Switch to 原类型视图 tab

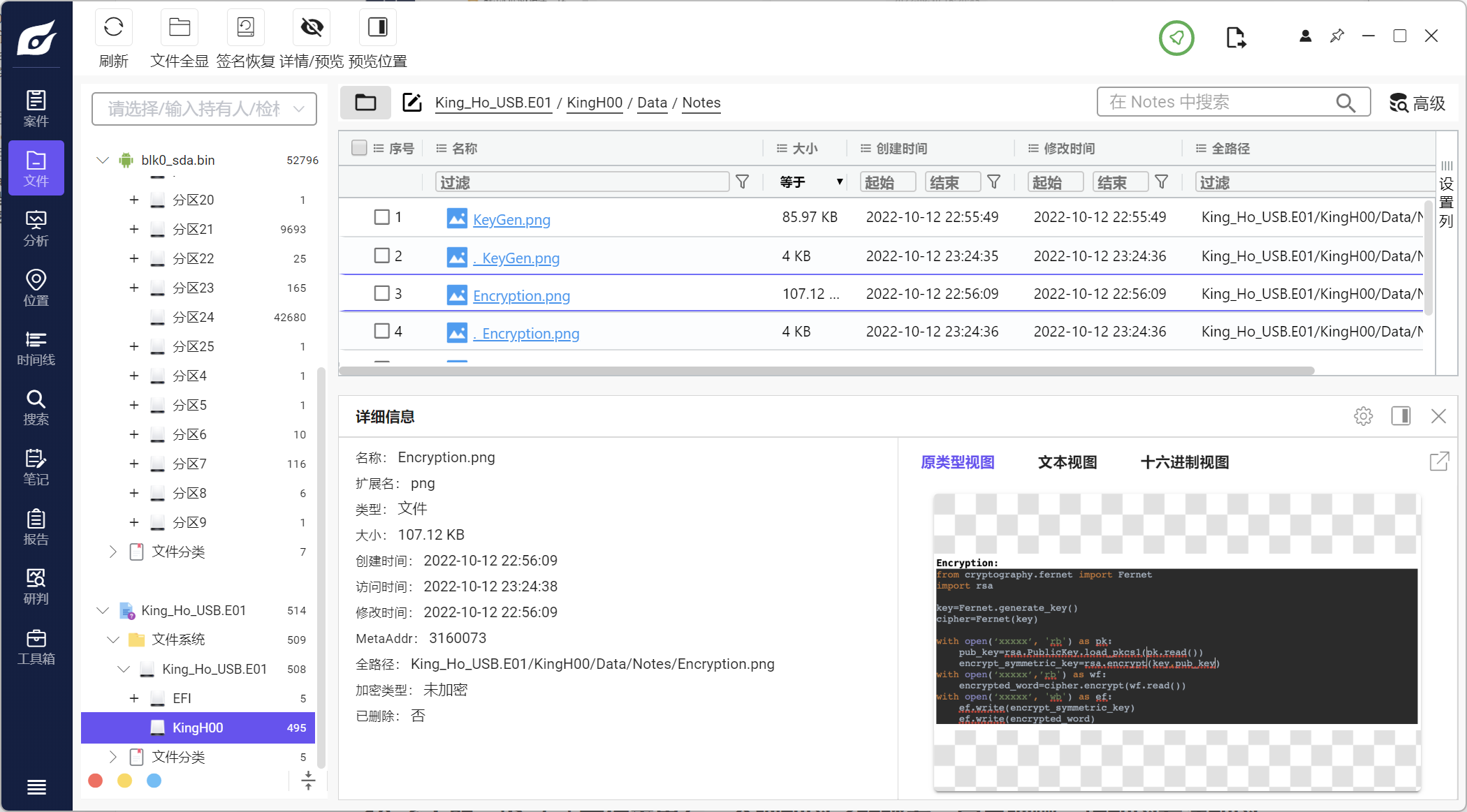tap(957, 462)
